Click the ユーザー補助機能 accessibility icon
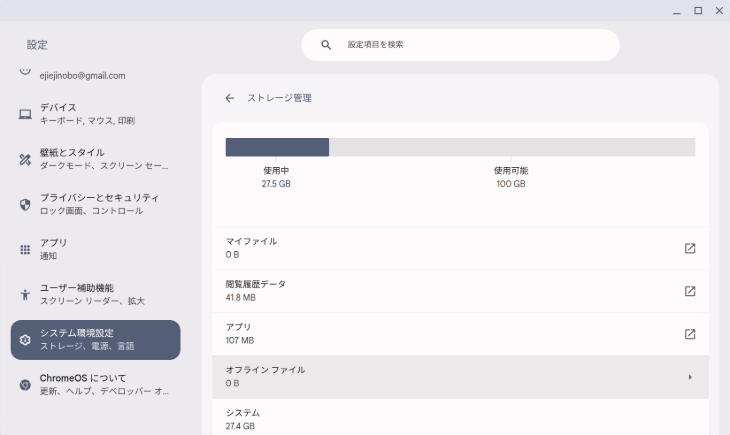Viewport: 730px width, 435px height. pos(25,295)
